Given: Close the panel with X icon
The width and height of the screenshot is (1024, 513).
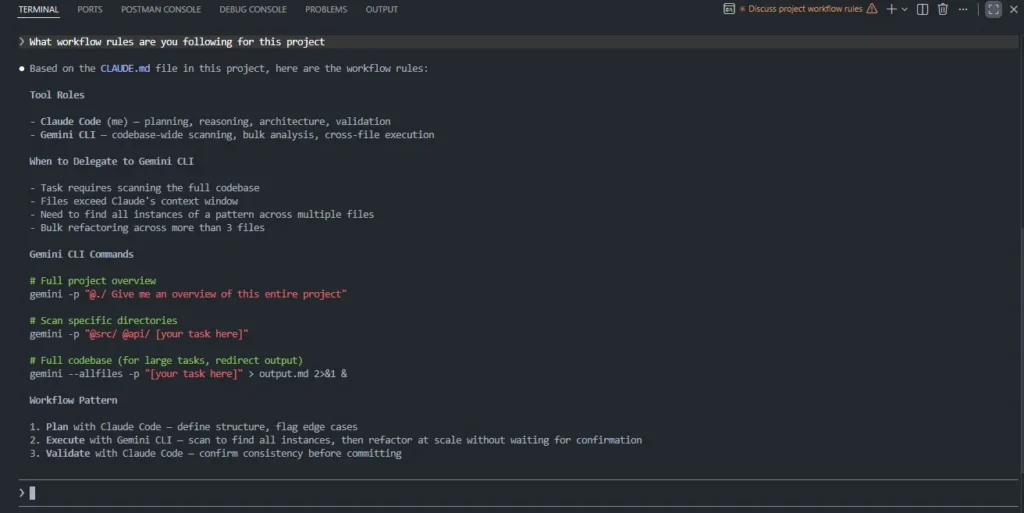Looking at the screenshot, I should tap(1014, 9).
